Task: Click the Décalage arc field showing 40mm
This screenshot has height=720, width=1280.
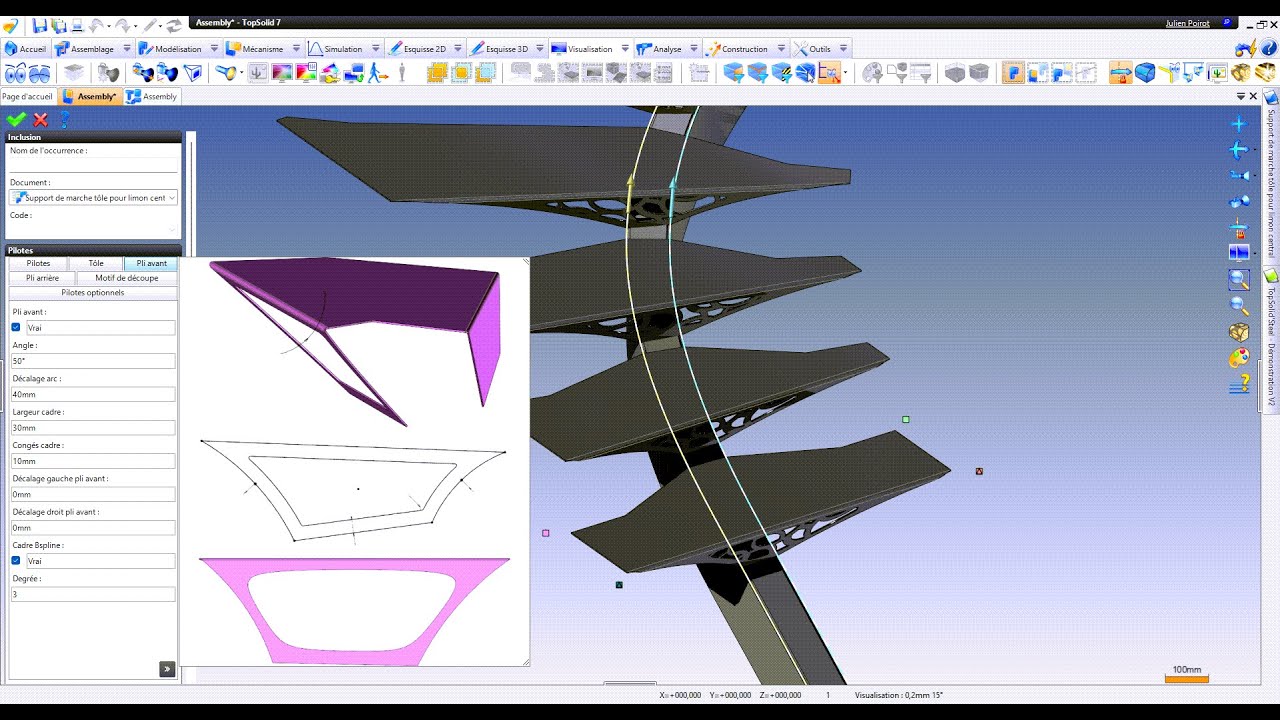Action: pyautogui.click(x=92, y=394)
